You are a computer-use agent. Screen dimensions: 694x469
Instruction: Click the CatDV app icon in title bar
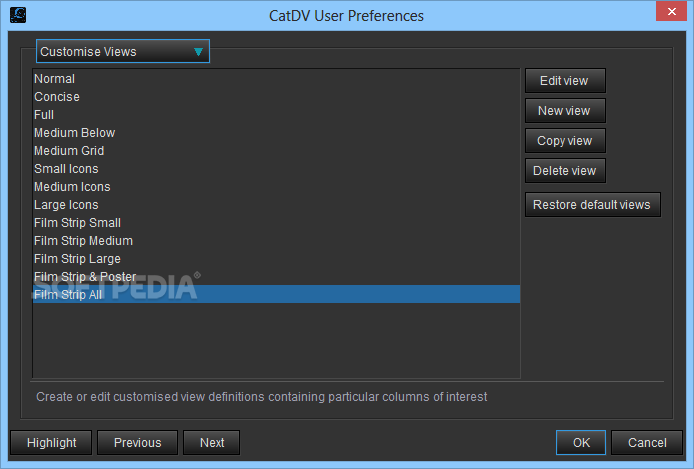(18, 15)
